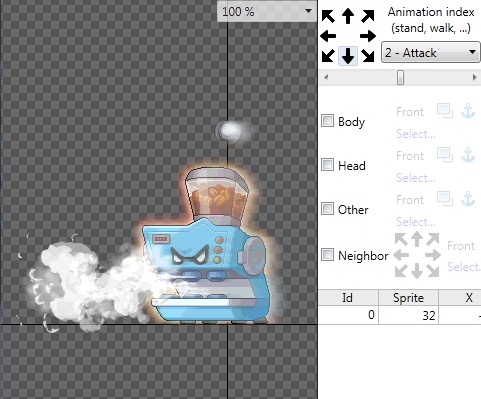Viewport: 481px width, 399px height.
Task: Select the up direction arrow
Action: (x=348, y=16)
